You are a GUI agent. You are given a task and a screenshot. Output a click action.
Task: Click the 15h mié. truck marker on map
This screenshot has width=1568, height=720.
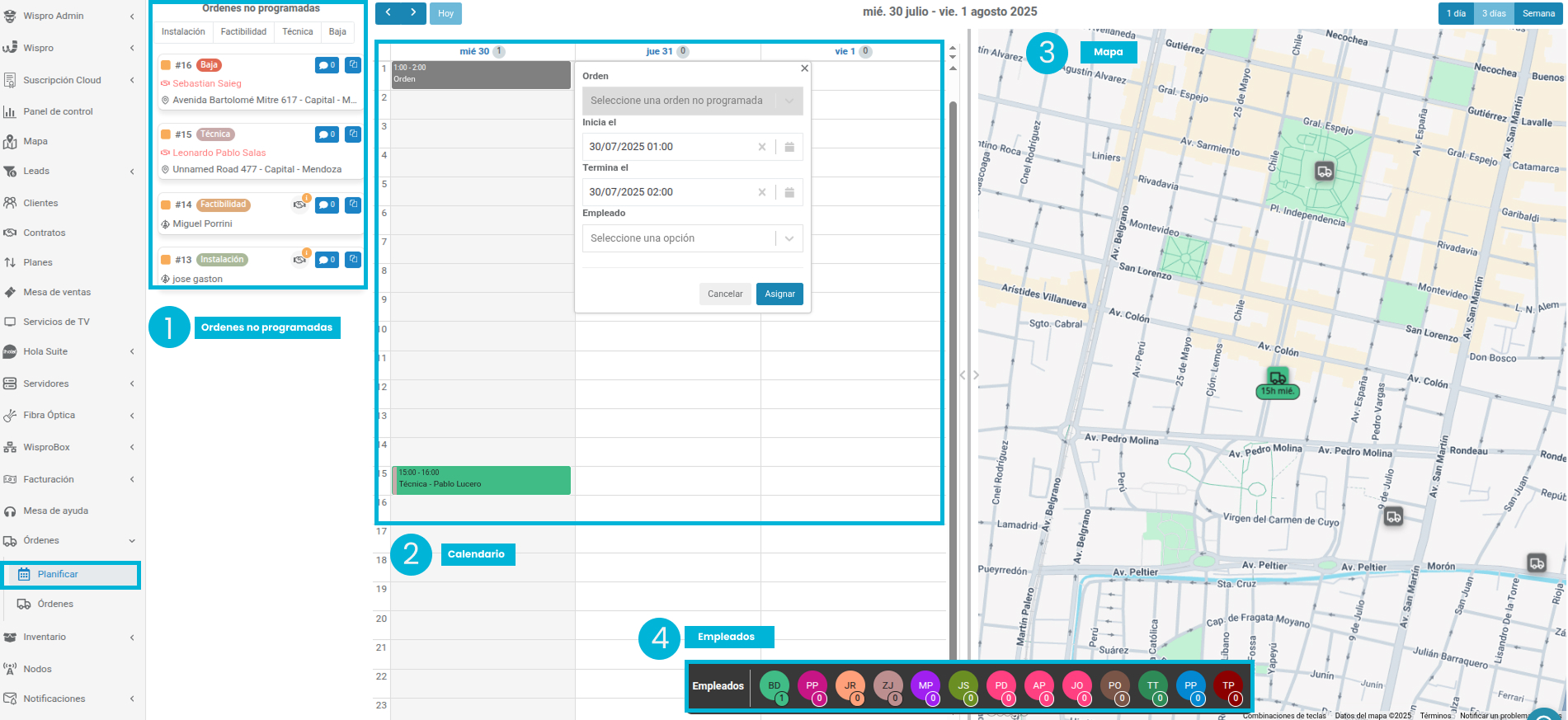1278,383
